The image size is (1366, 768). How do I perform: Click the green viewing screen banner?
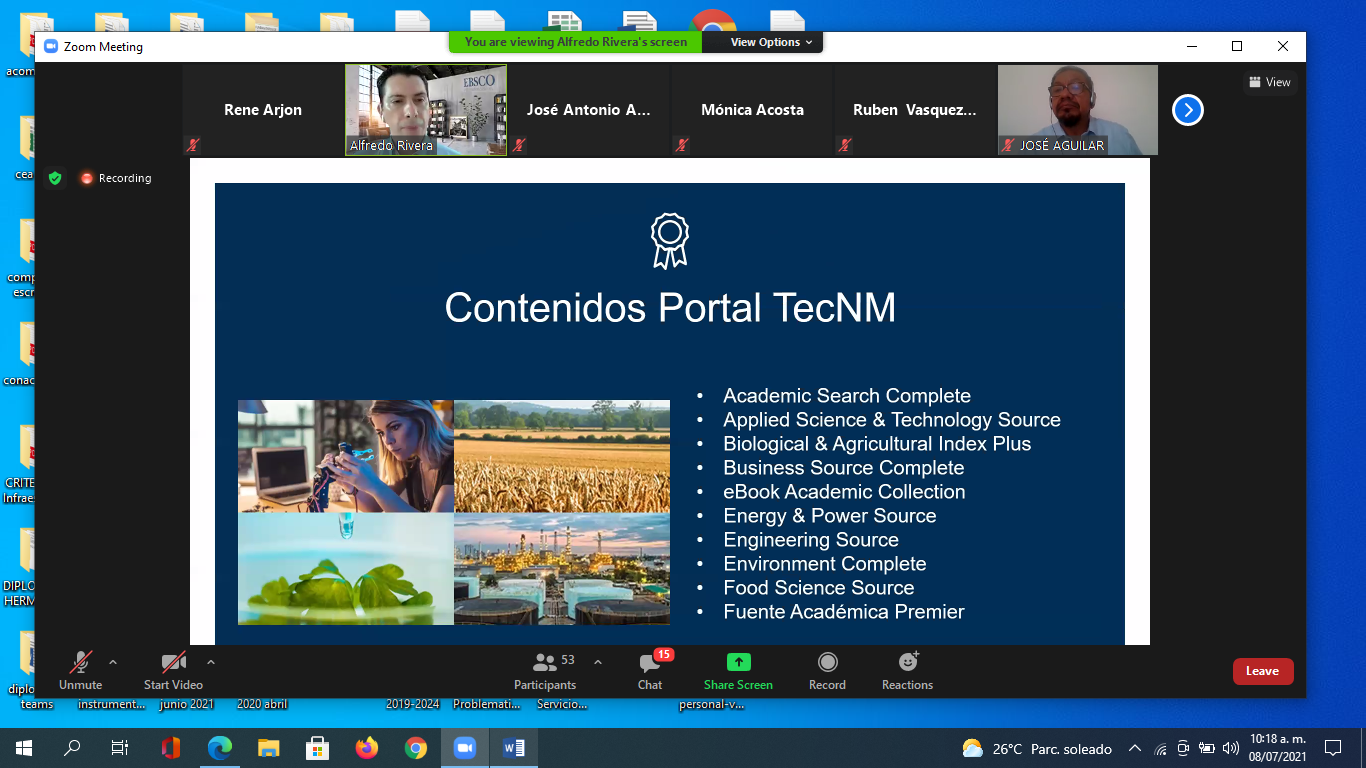coord(576,42)
